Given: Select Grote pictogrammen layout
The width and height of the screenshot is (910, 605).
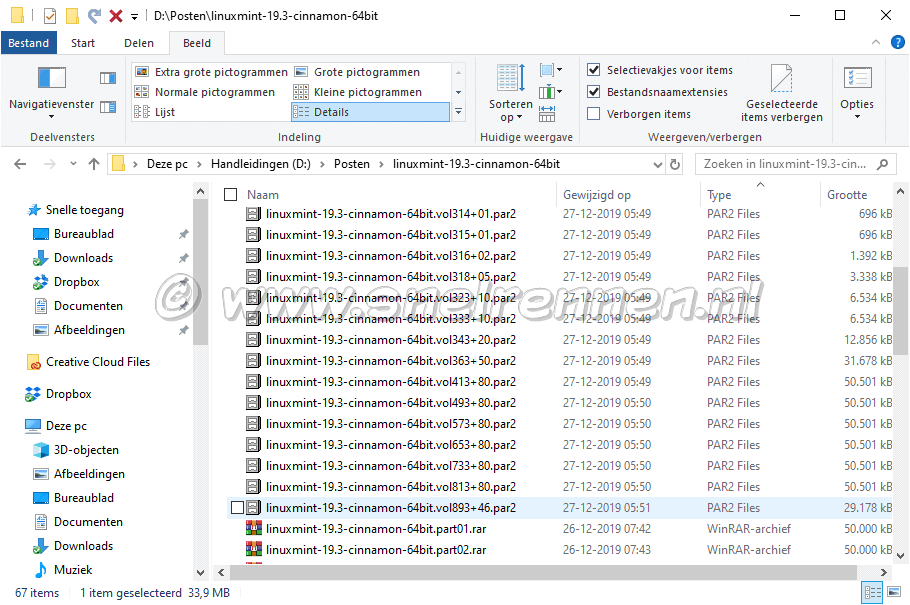Looking at the screenshot, I should [x=358, y=72].
